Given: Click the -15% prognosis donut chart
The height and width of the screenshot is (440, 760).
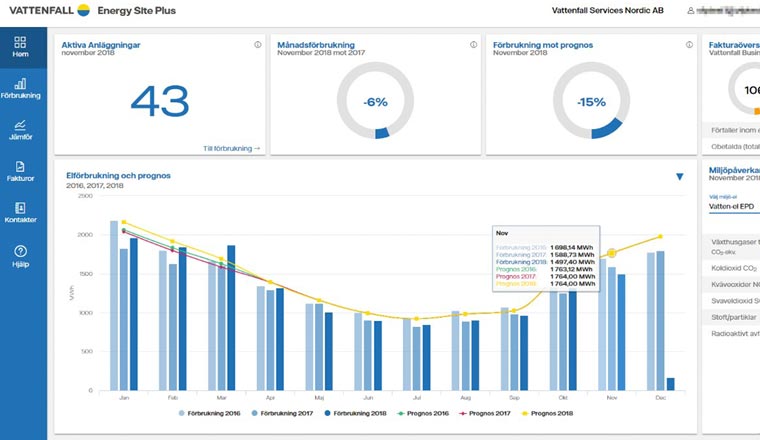Looking at the screenshot, I should tap(592, 102).
